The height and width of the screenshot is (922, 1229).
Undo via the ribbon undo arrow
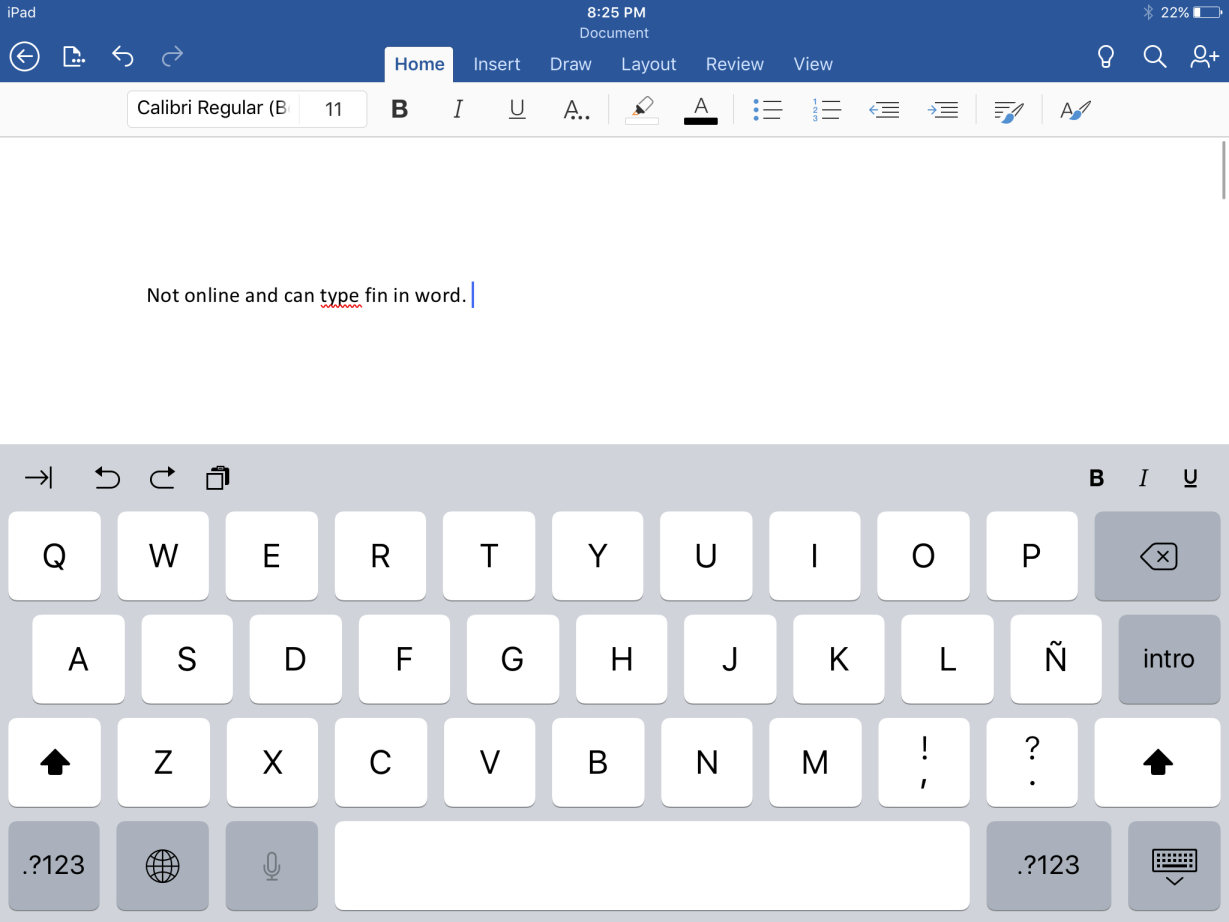[122, 57]
